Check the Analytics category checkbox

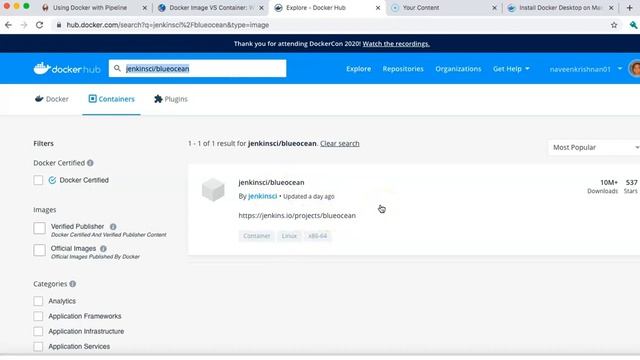click(x=38, y=301)
